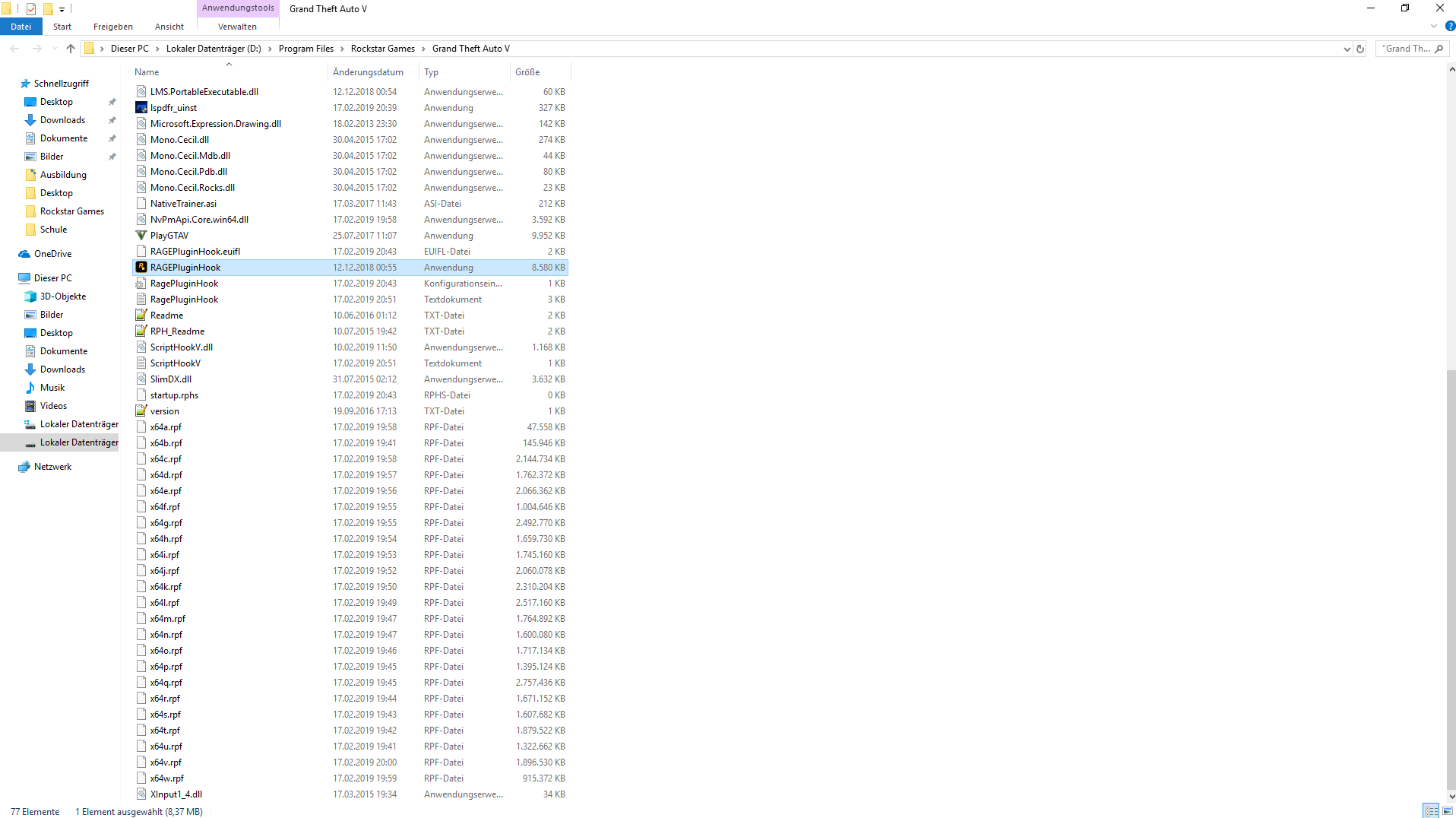Screen dimensions: 1456x818
Task: Click the Videos icon in sidebar
Action: pyautogui.click(x=30, y=406)
